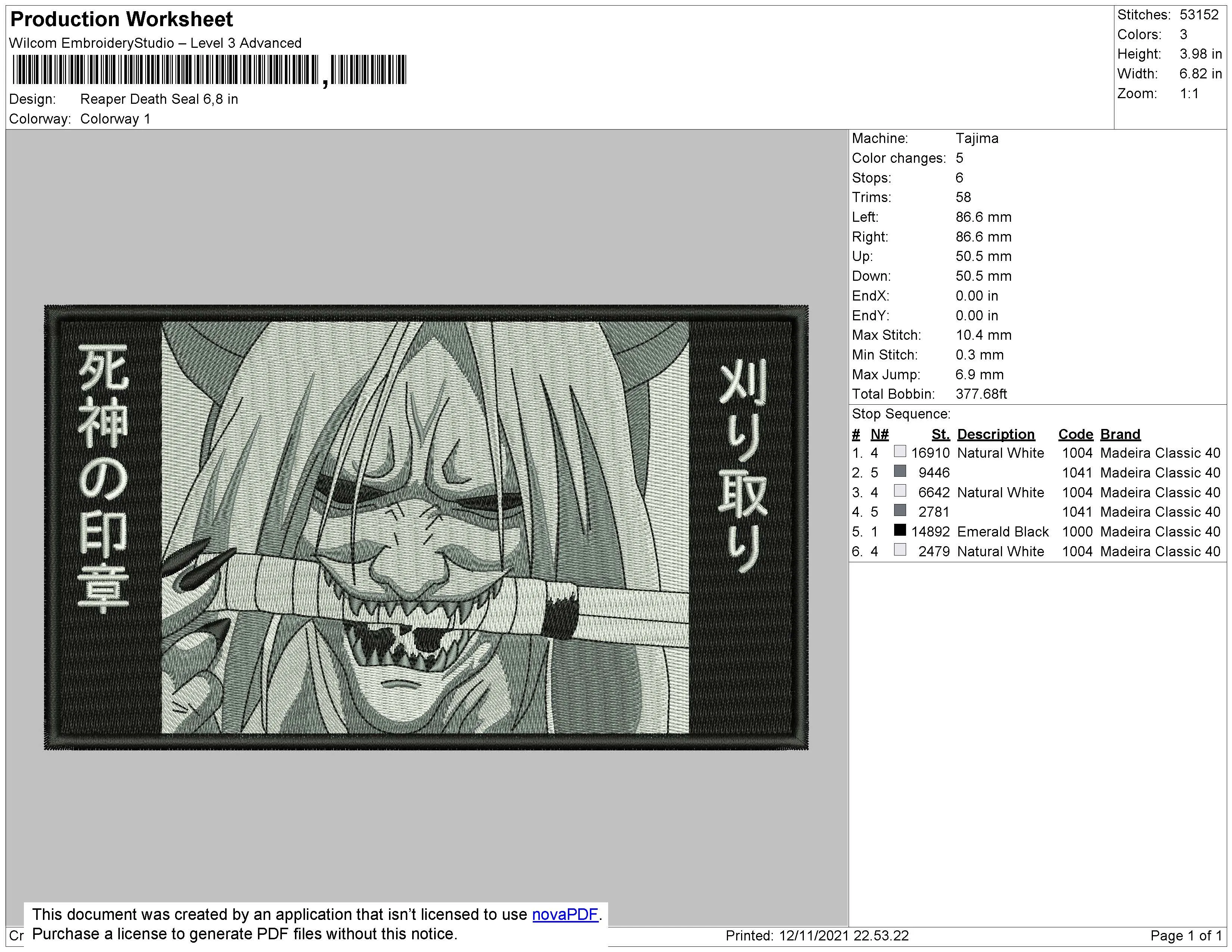Click the Height value 3.98 in
The width and height of the screenshot is (1232, 952).
tap(1200, 54)
